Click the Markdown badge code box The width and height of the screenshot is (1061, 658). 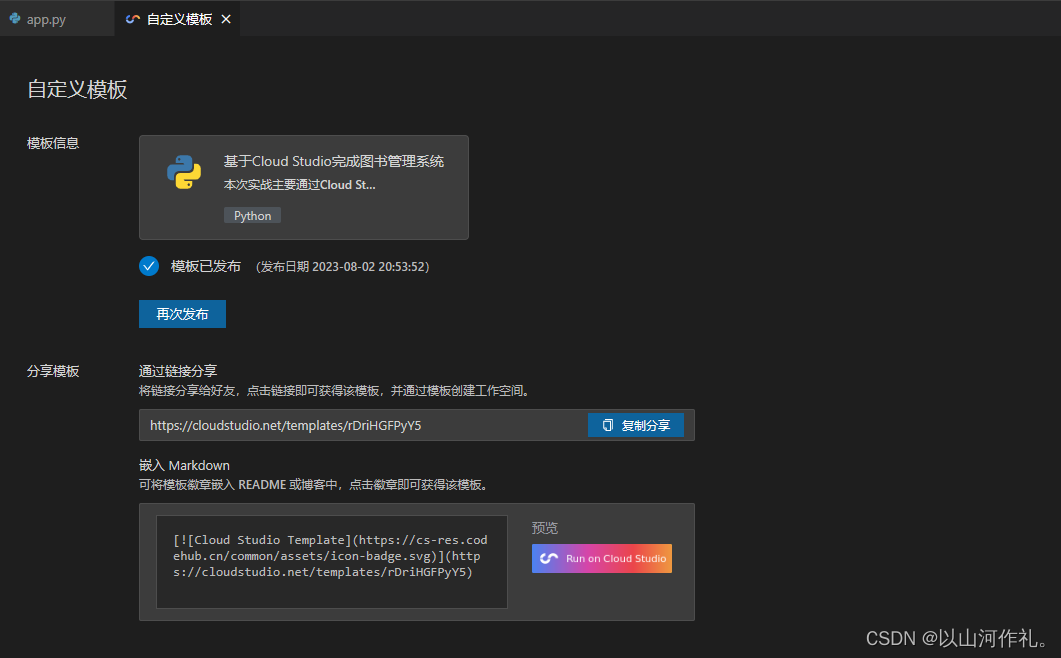[332, 561]
